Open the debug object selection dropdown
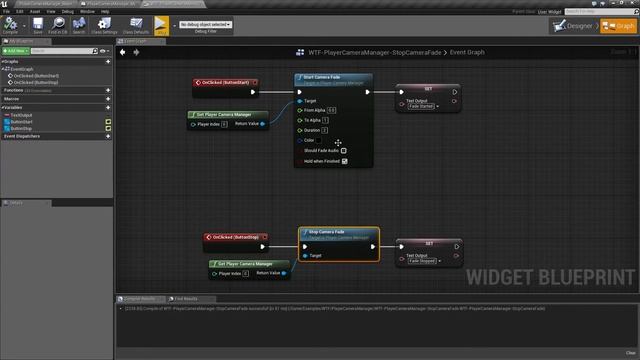Image resolution: width=640 pixels, height=360 pixels. point(206,24)
